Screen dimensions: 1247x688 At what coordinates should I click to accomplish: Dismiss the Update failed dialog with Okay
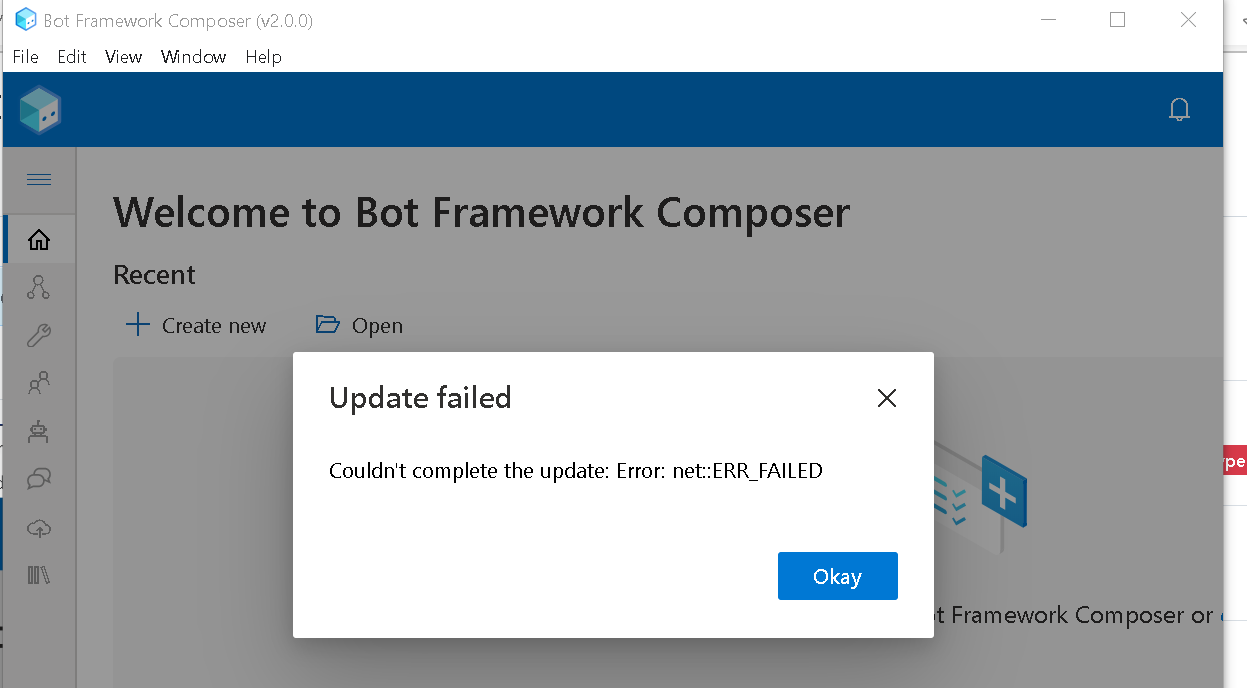pos(837,576)
